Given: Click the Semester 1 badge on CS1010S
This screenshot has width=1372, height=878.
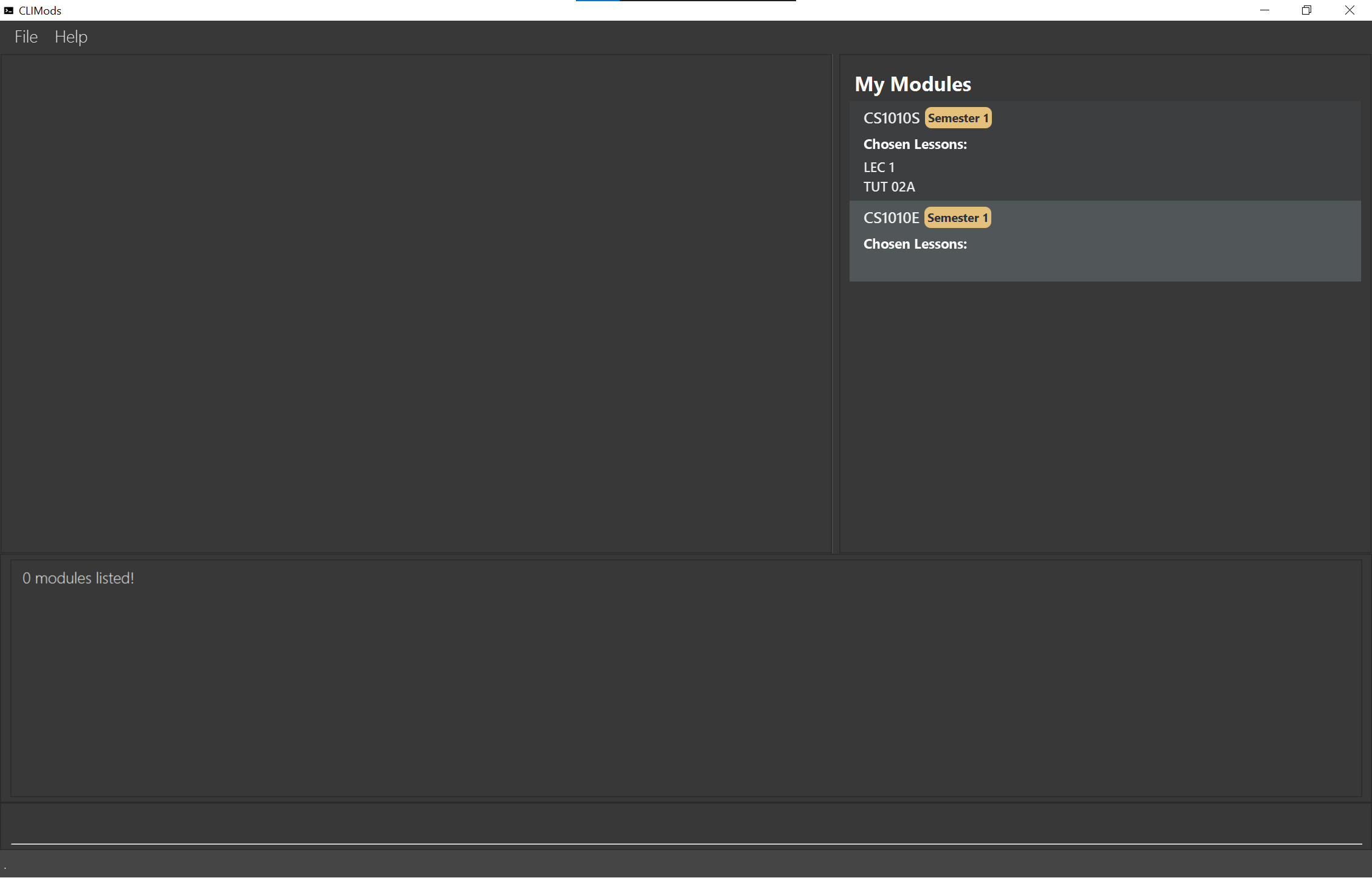Looking at the screenshot, I should (958, 118).
